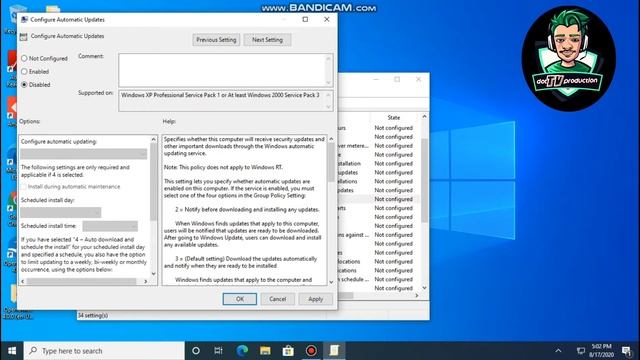The image size is (640, 360).
Task: Click the Bandicam record icon on taskbar
Action: tap(311, 351)
